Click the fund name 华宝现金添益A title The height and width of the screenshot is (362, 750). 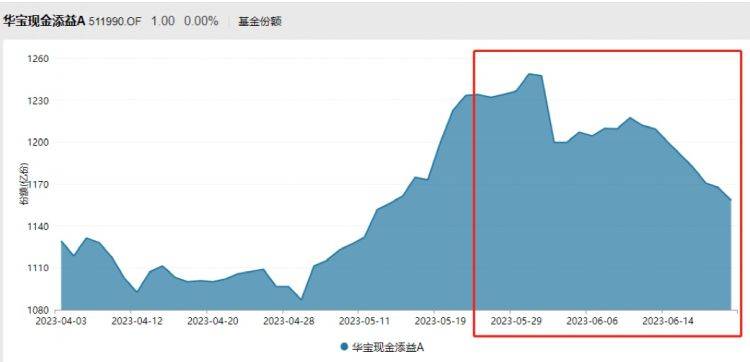point(44,22)
